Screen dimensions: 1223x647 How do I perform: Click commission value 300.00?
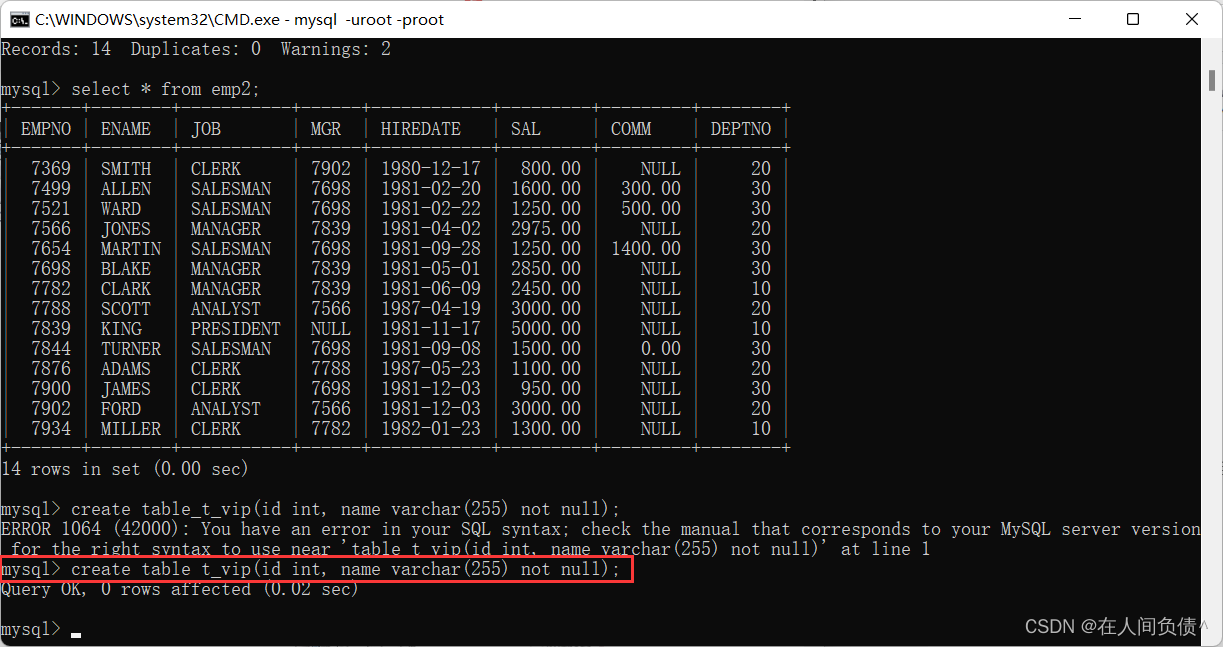point(651,189)
